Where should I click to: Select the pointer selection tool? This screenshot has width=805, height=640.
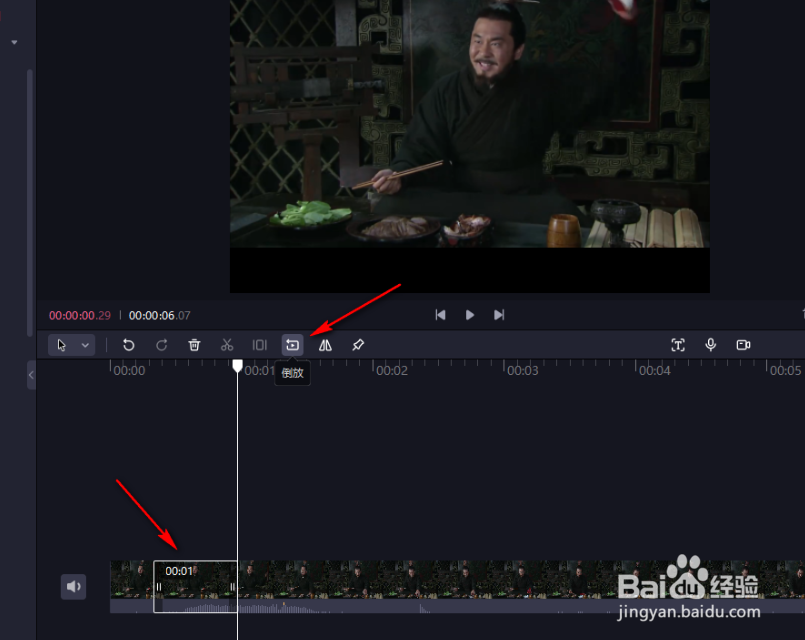pos(62,345)
